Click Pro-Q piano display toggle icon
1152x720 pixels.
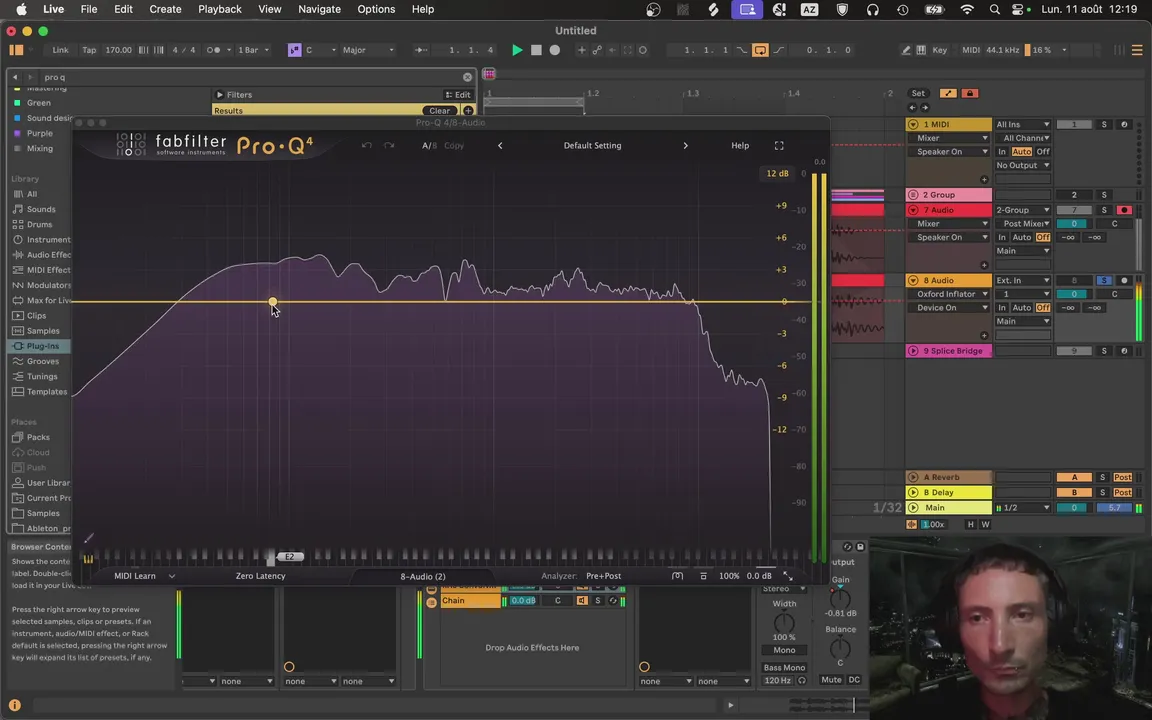[88, 560]
